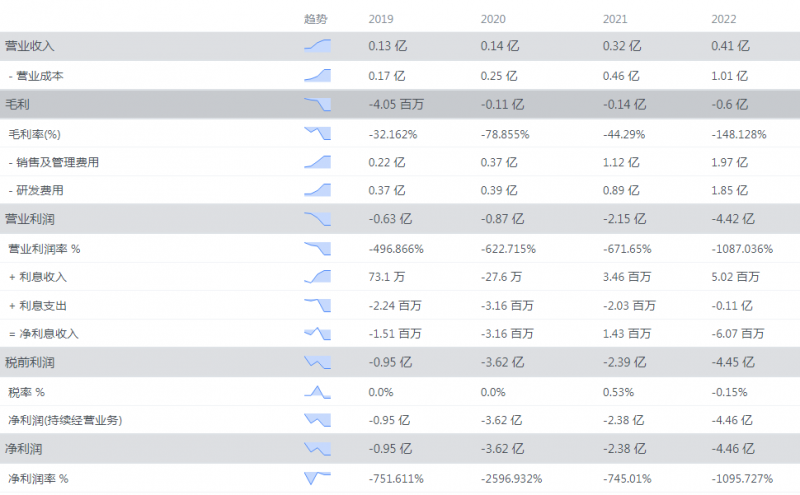Click the 税率 % trend sparkline
Screen dimensions: 800x495
coord(317,391)
